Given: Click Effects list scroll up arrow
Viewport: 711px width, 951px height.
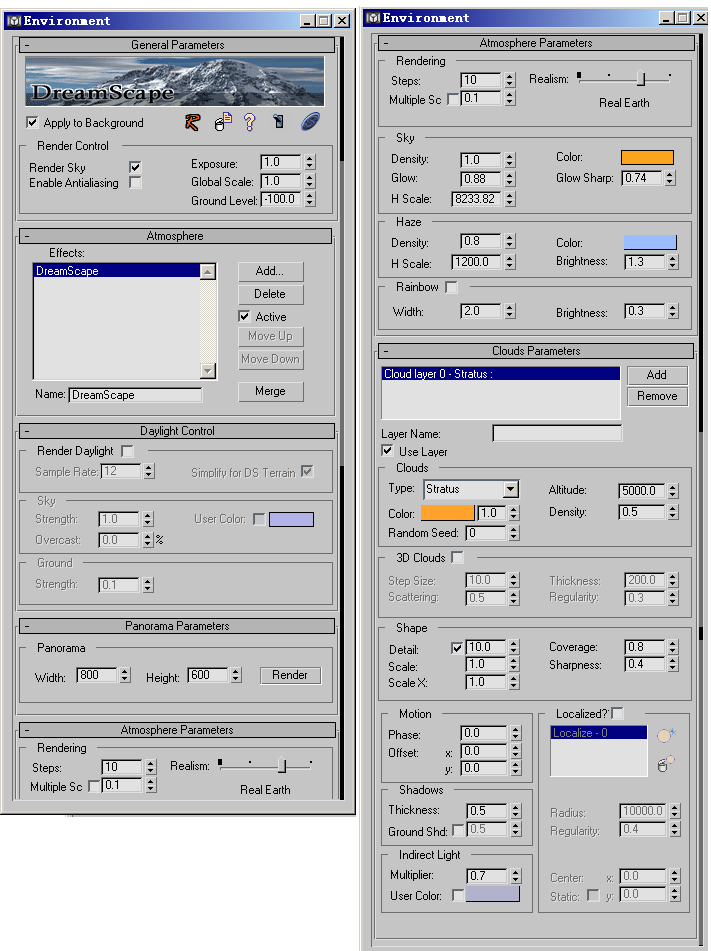Looking at the screenshot, I should (207, 272).
